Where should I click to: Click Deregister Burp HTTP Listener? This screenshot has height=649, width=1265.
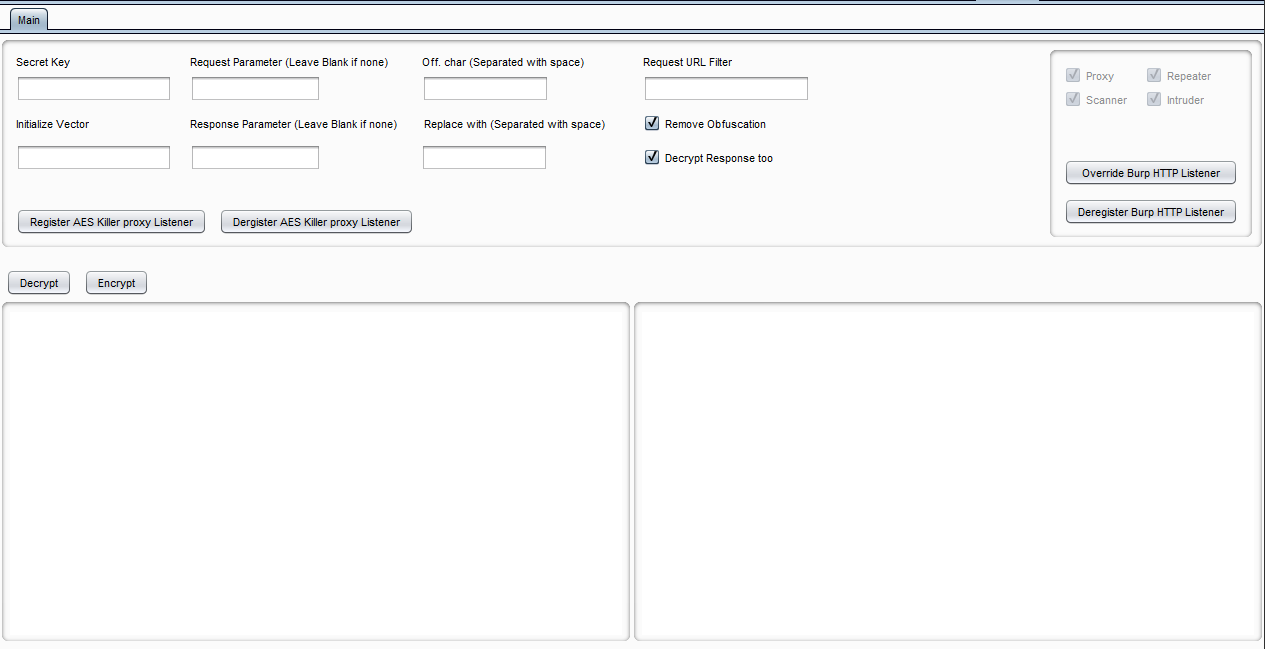[1150, 211]
